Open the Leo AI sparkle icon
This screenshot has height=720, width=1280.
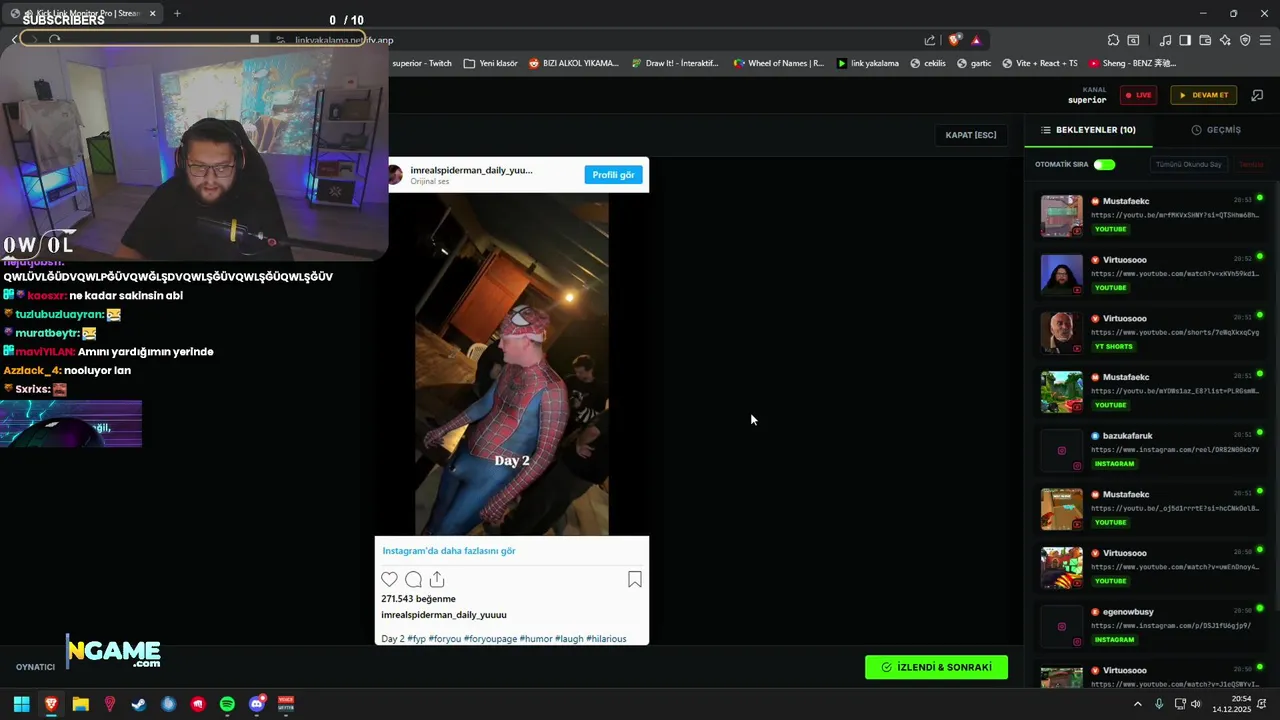click(1225, 40)
